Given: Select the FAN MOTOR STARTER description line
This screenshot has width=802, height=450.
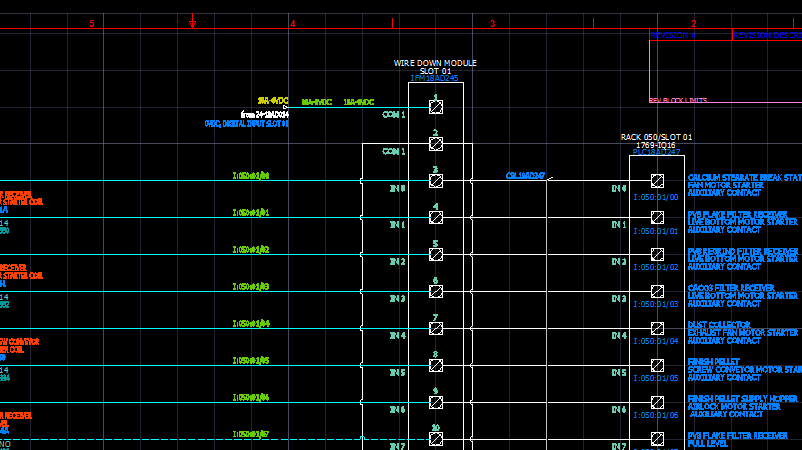Looking at the screenshot, I should [725, 185].
